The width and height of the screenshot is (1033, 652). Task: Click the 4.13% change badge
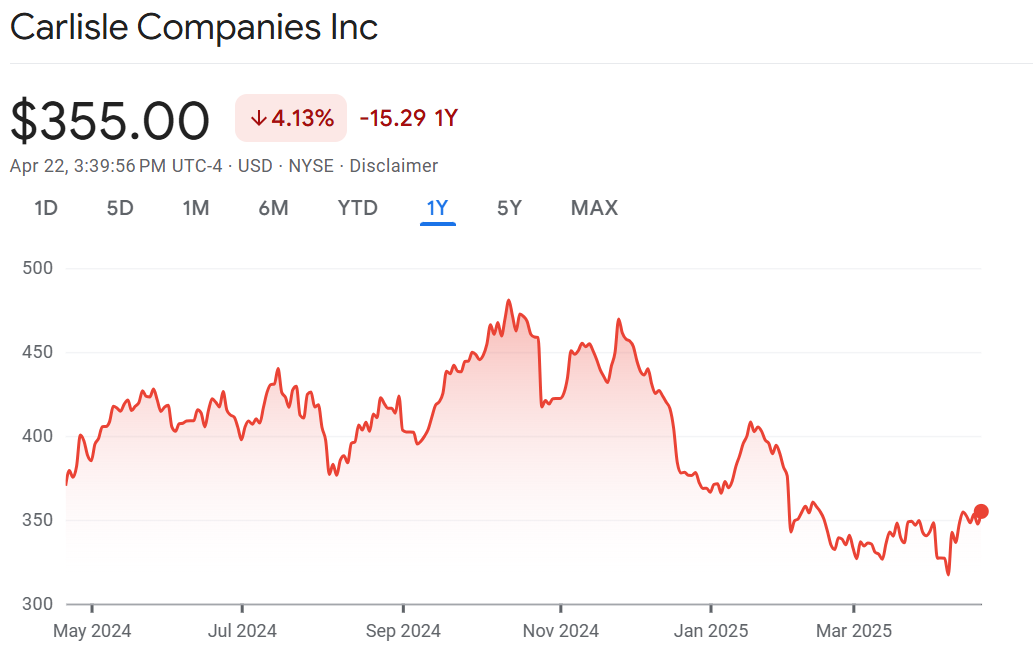point(291,118)
